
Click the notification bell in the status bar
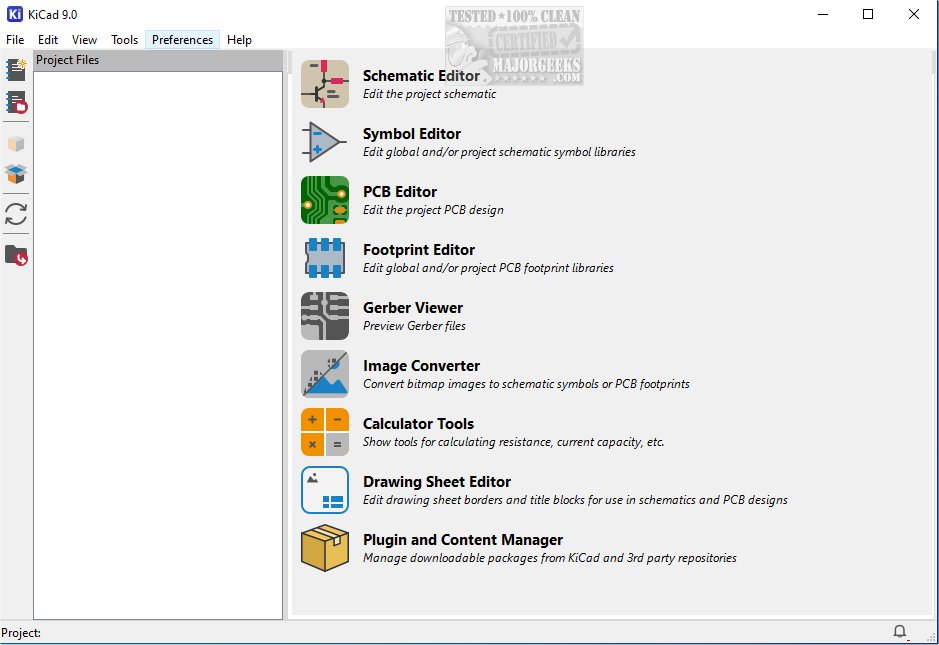pyautogui.click(x=899, y=632)
